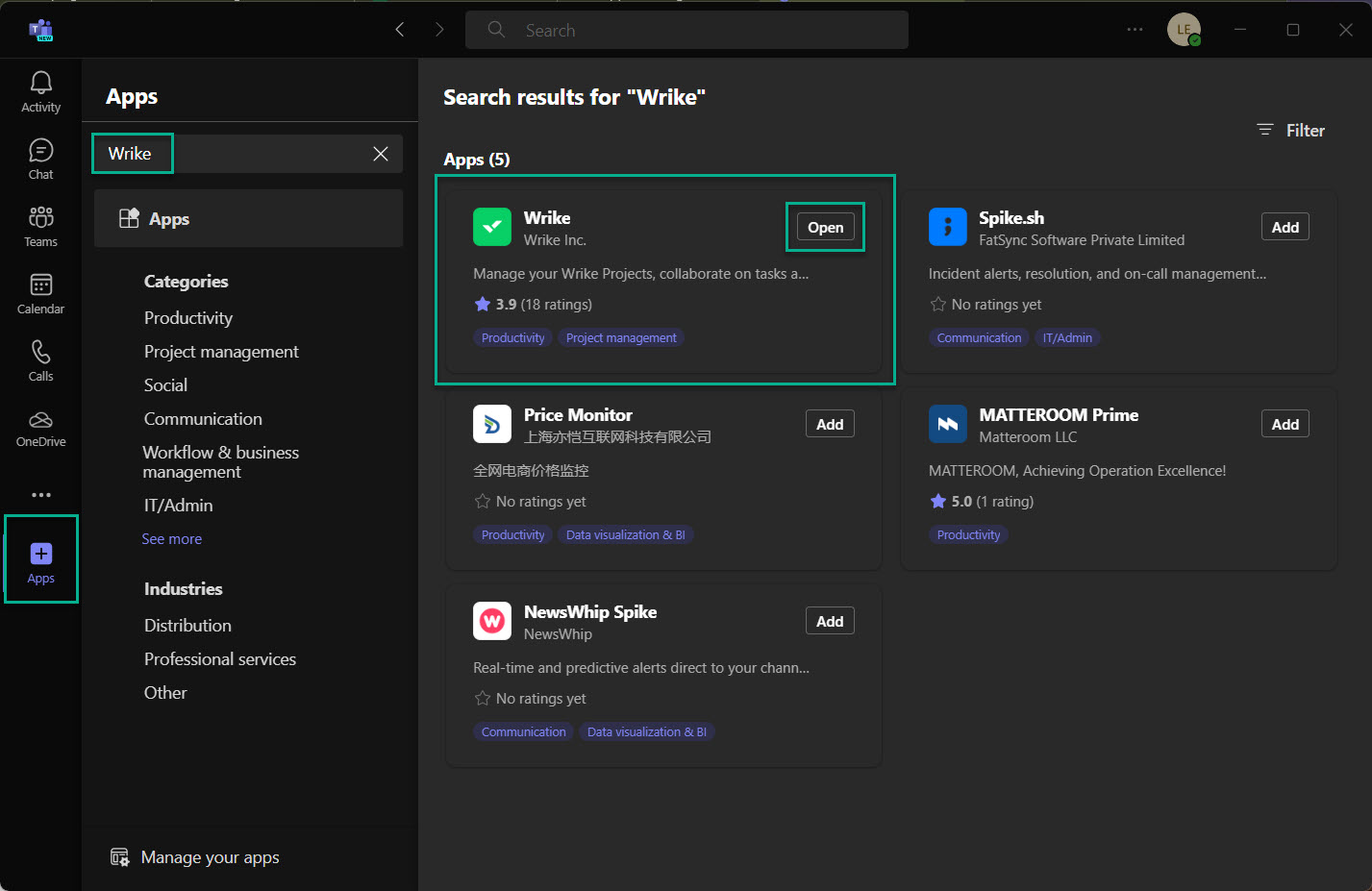Go back with the left arrow
1372x891 pixels.
click(400, 30)
